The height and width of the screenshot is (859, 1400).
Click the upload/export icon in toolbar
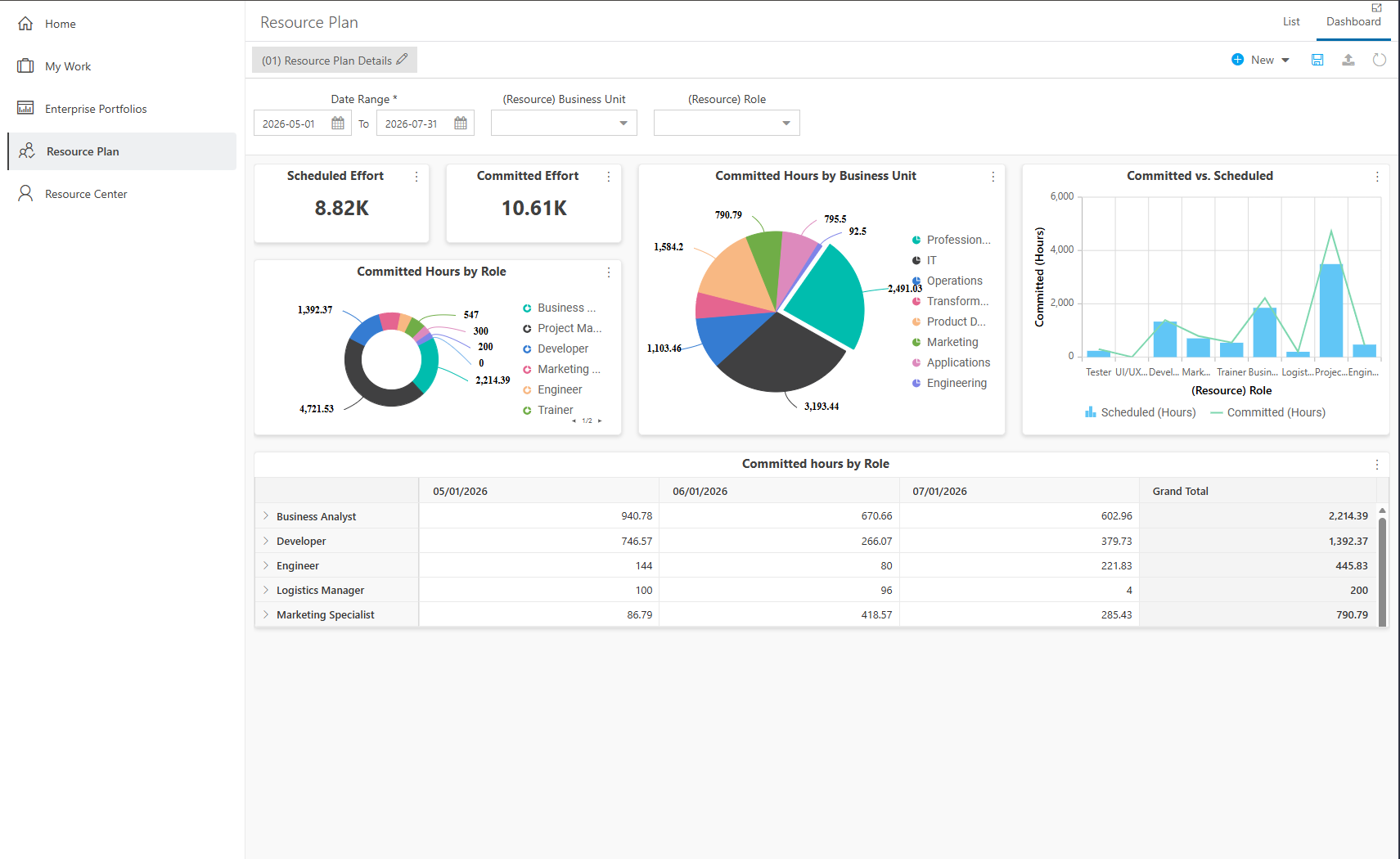pos(1348,60)
